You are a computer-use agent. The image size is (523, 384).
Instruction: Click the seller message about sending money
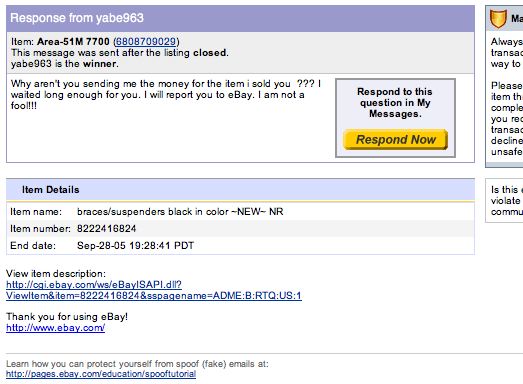(166, 95)
